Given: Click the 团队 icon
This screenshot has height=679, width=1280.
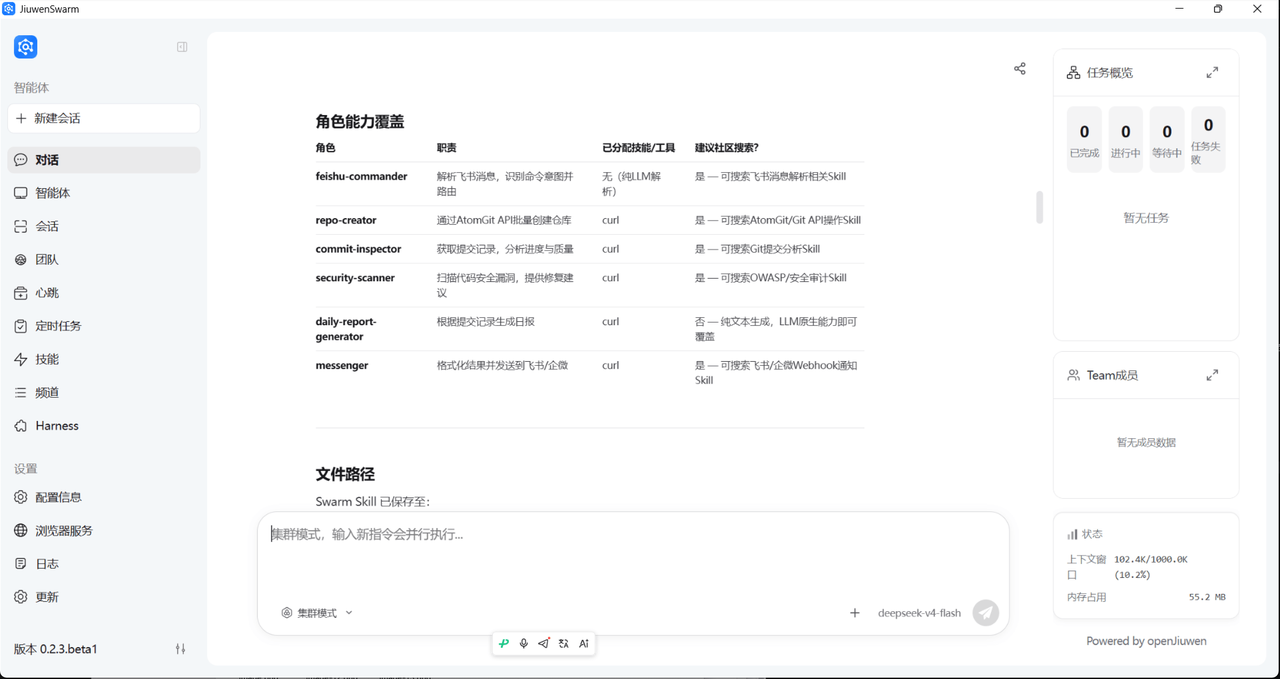Looking at the screenshot, I should point(21,259).
